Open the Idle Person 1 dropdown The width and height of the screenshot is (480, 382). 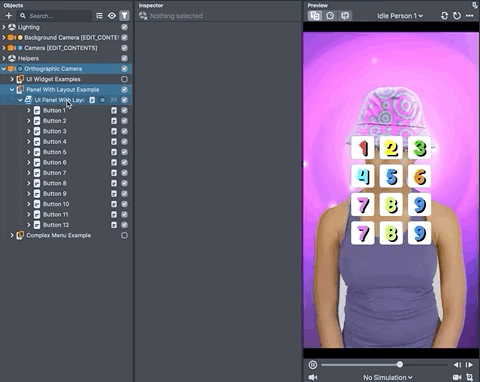(x=400, y=16)
